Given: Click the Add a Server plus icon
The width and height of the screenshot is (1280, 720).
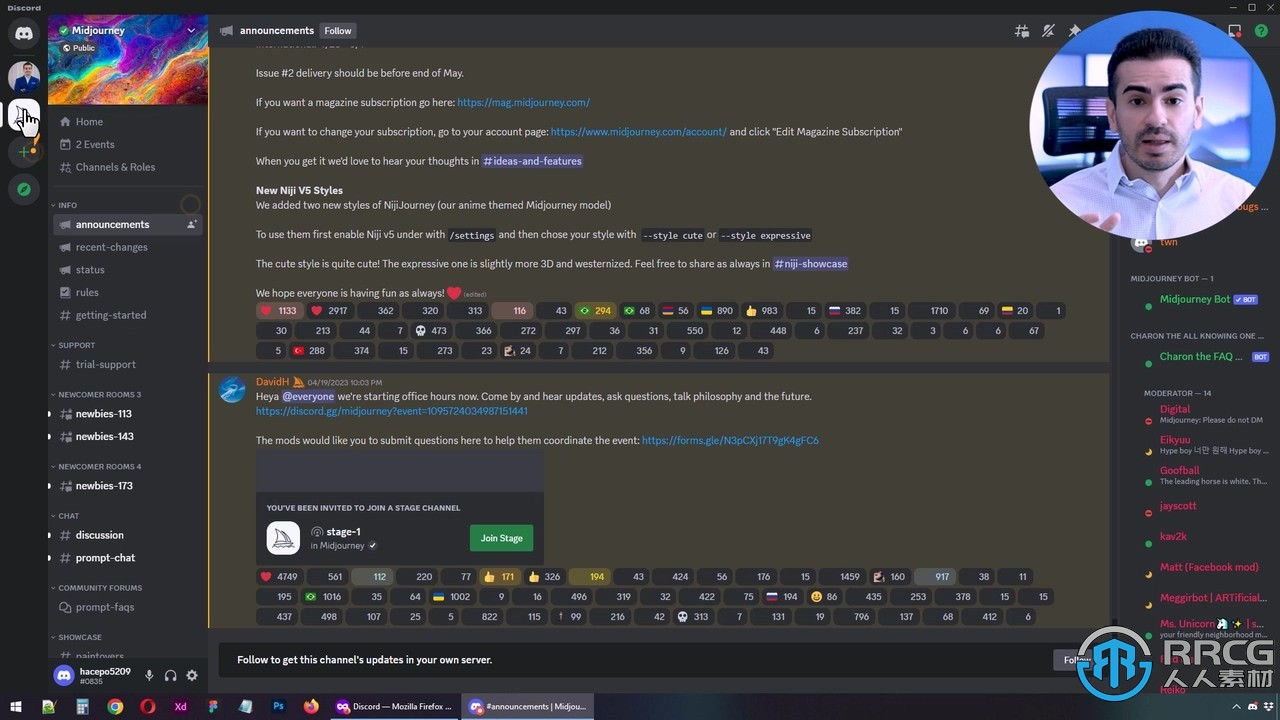Looking at the screenshot, I should [24, 152].
